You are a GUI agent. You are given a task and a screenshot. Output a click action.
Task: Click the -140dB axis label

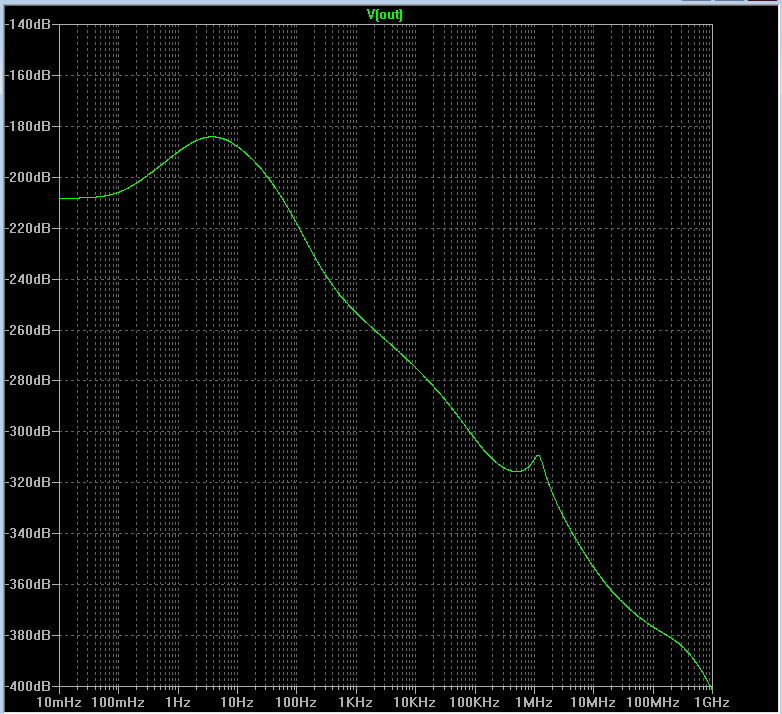tap(27, 24)
